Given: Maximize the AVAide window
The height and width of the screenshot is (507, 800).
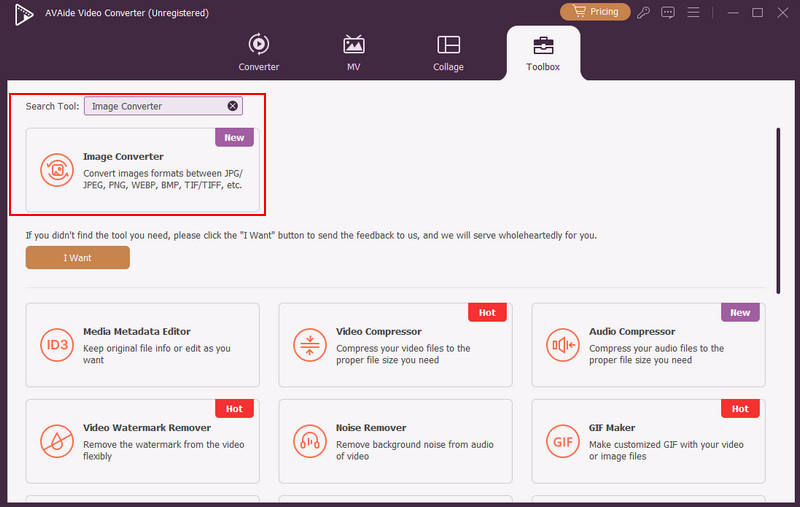Looking at the screenshot, I should pos(758,13).
